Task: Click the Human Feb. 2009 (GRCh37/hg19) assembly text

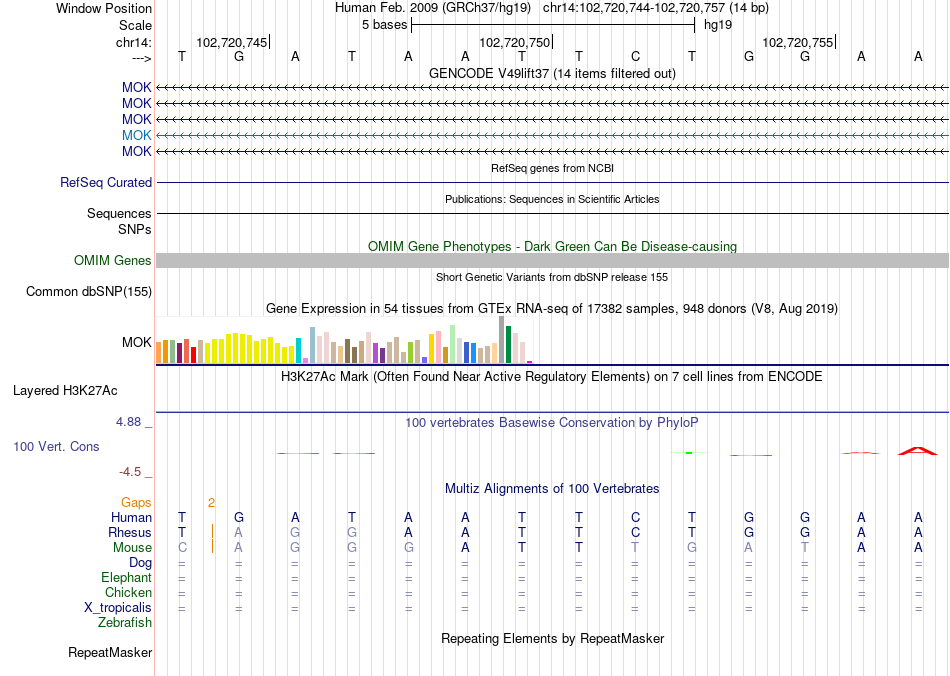Action: point(433,8)
